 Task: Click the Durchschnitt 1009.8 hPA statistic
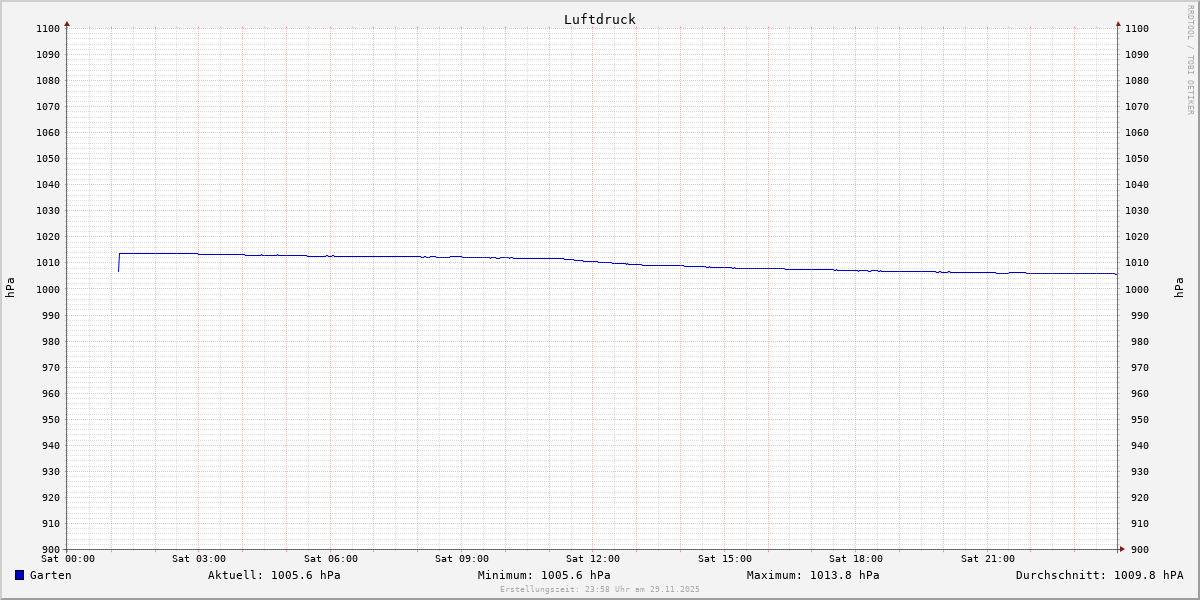(1099, 575)
